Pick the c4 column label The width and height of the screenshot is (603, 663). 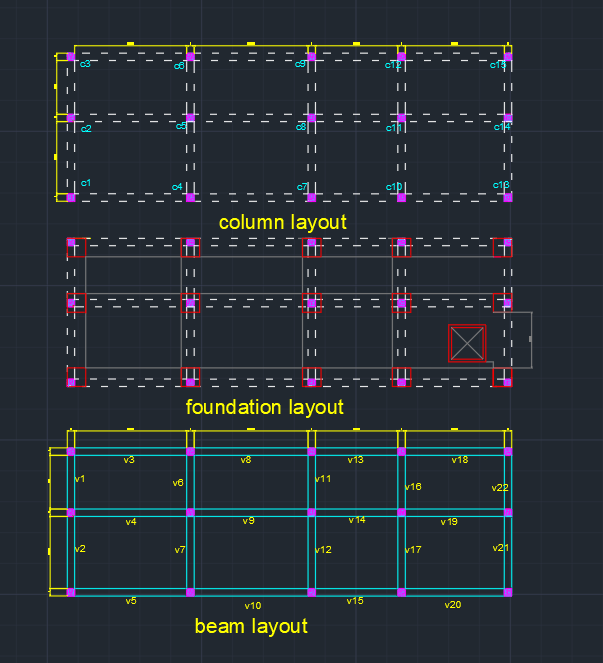[x=177, y=186]
